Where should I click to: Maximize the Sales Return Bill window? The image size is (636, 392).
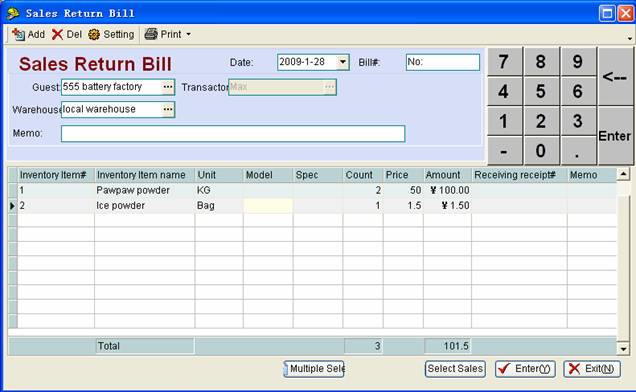tap(607, 13)
